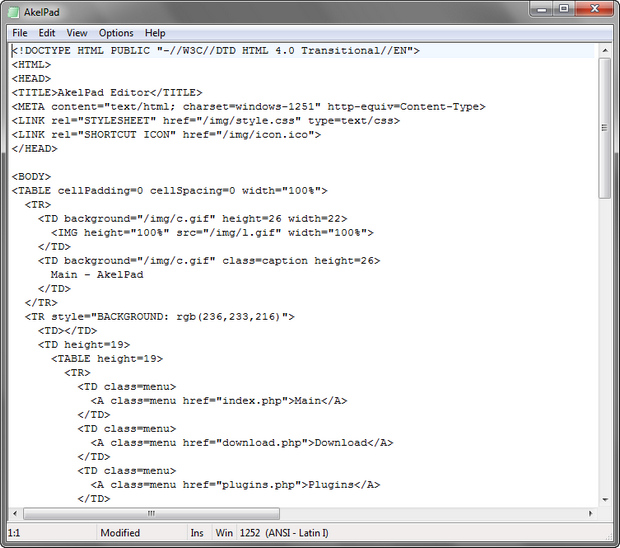Viewport: 620px width, 548px height.
Task: Open the Help menu
Action: coord(155,33)
